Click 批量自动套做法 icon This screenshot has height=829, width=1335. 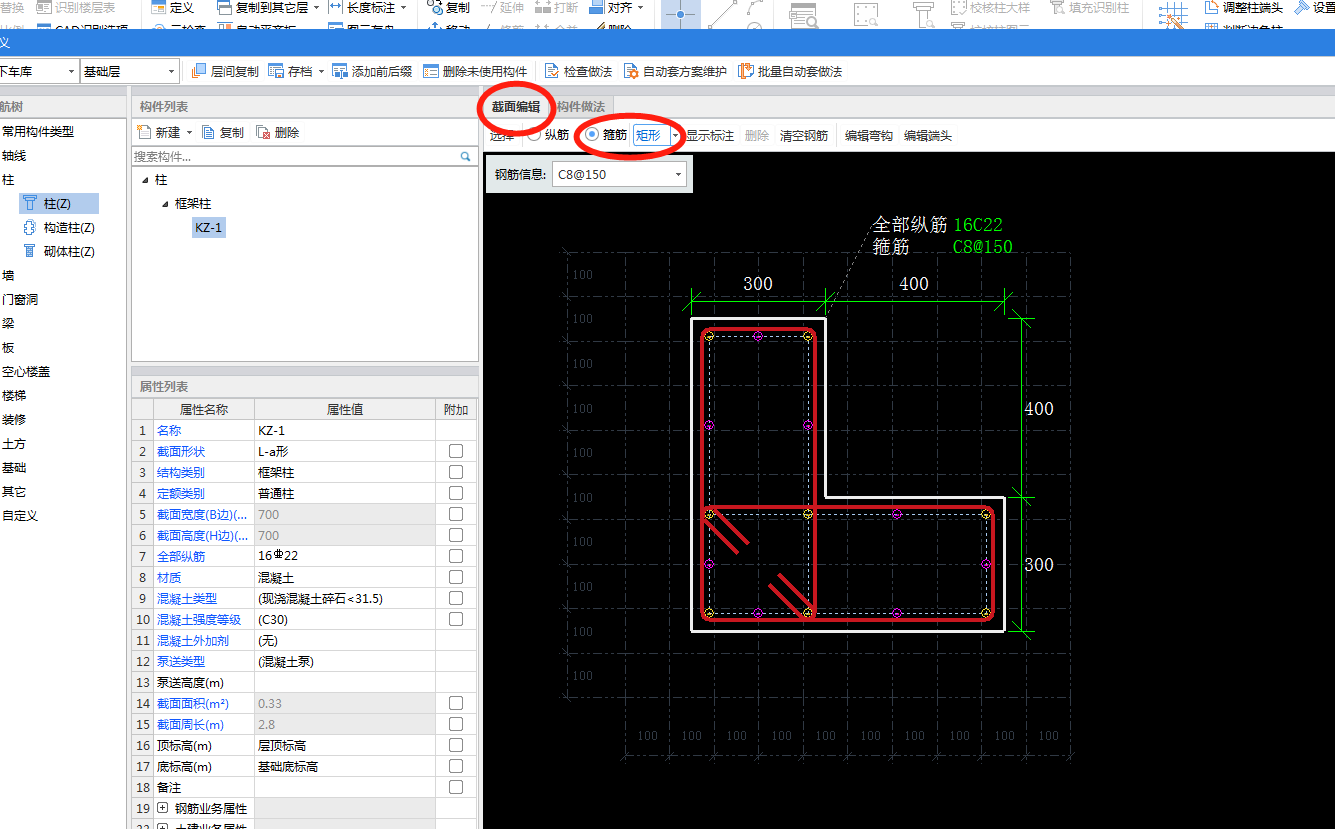[x=745, y=71]
